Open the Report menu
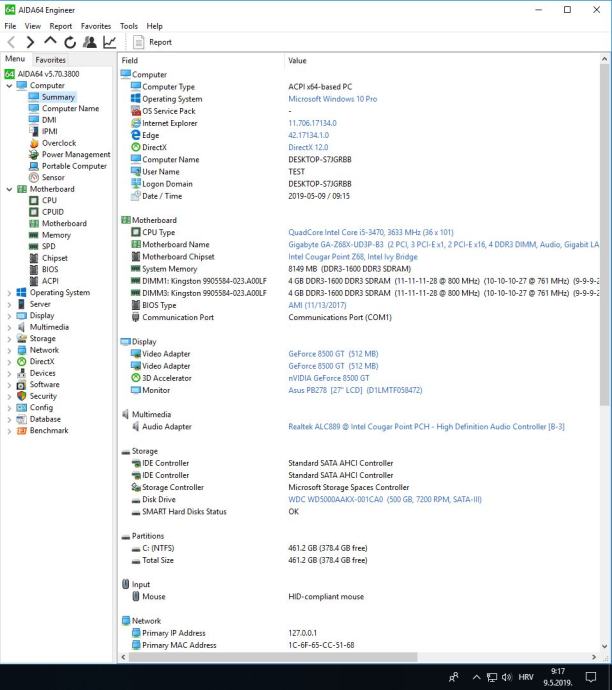 click(60, 26)
